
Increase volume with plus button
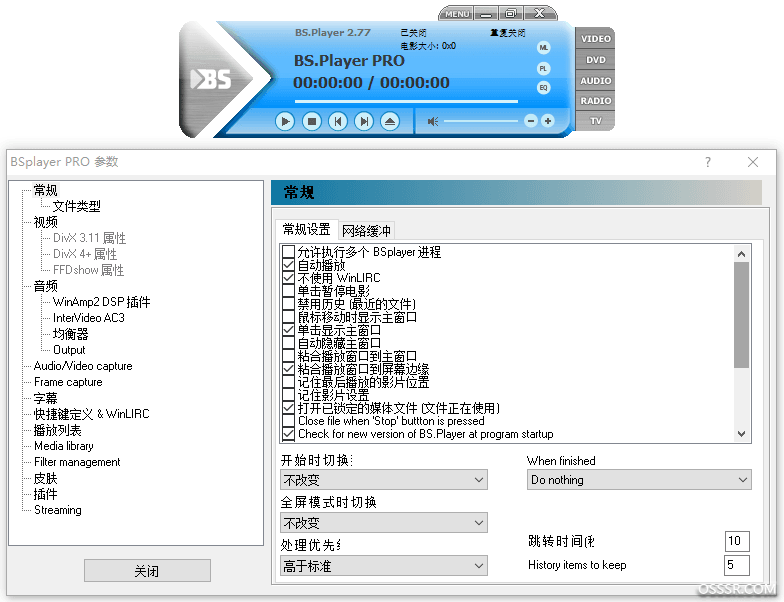coord(548,121)
